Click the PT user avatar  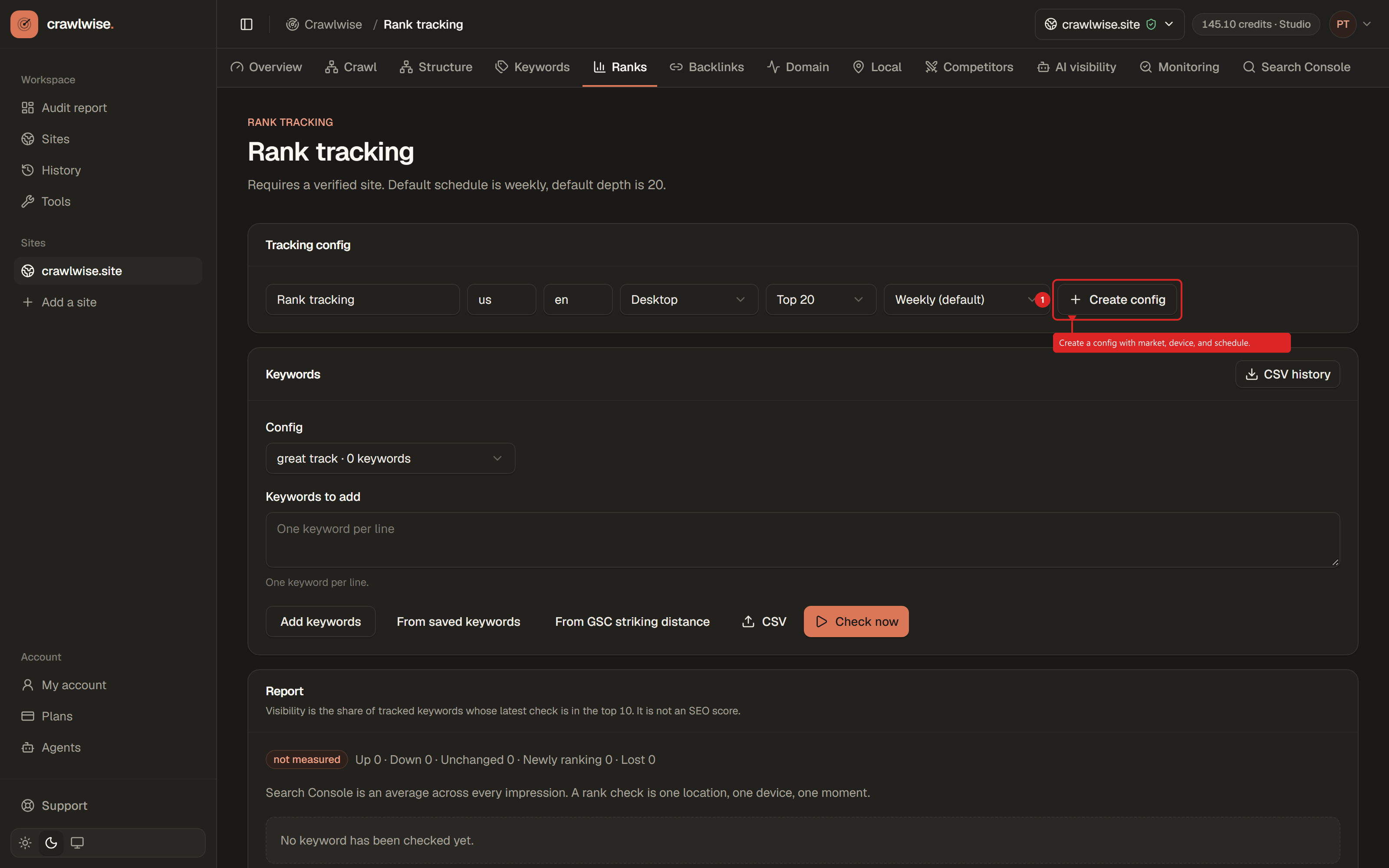point(1343,24)
